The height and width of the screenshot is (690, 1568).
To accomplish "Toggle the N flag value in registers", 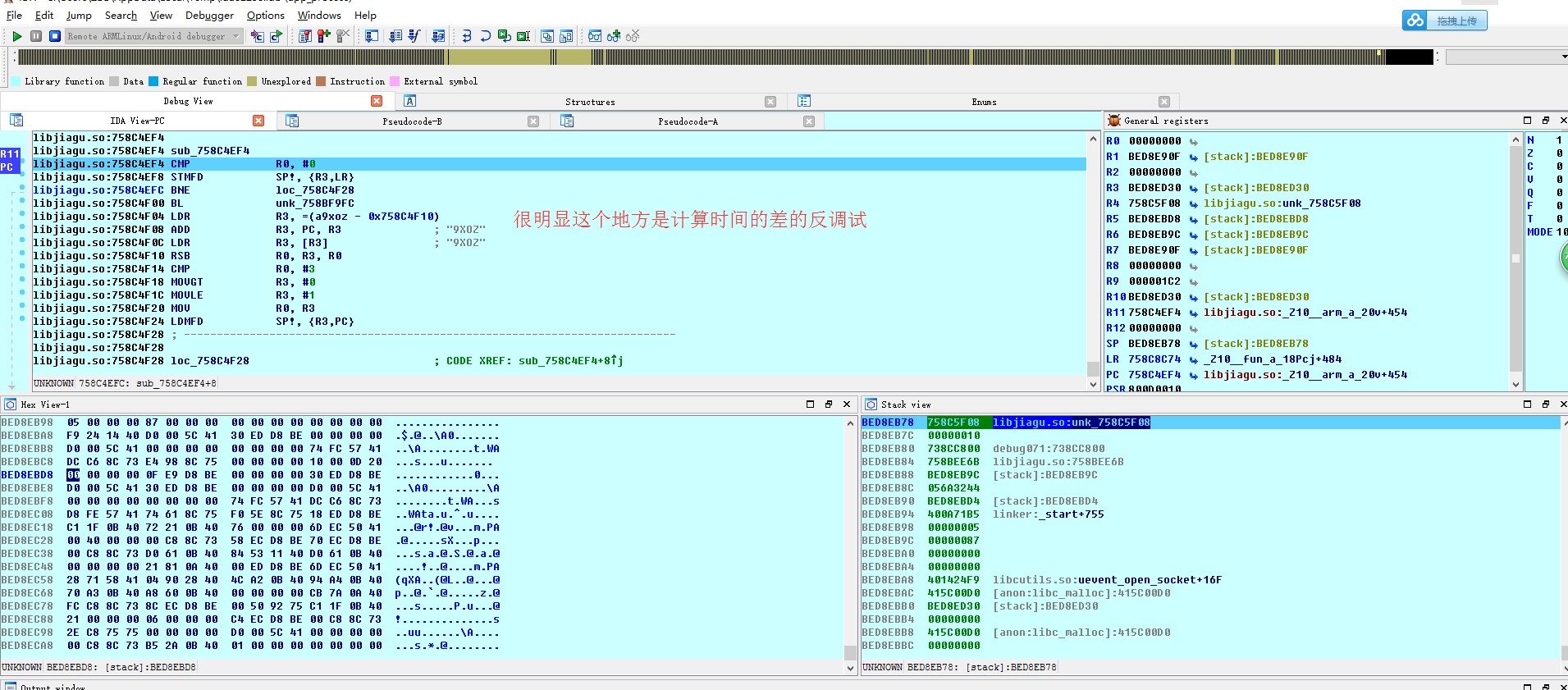I will [x=1559, y=140].
